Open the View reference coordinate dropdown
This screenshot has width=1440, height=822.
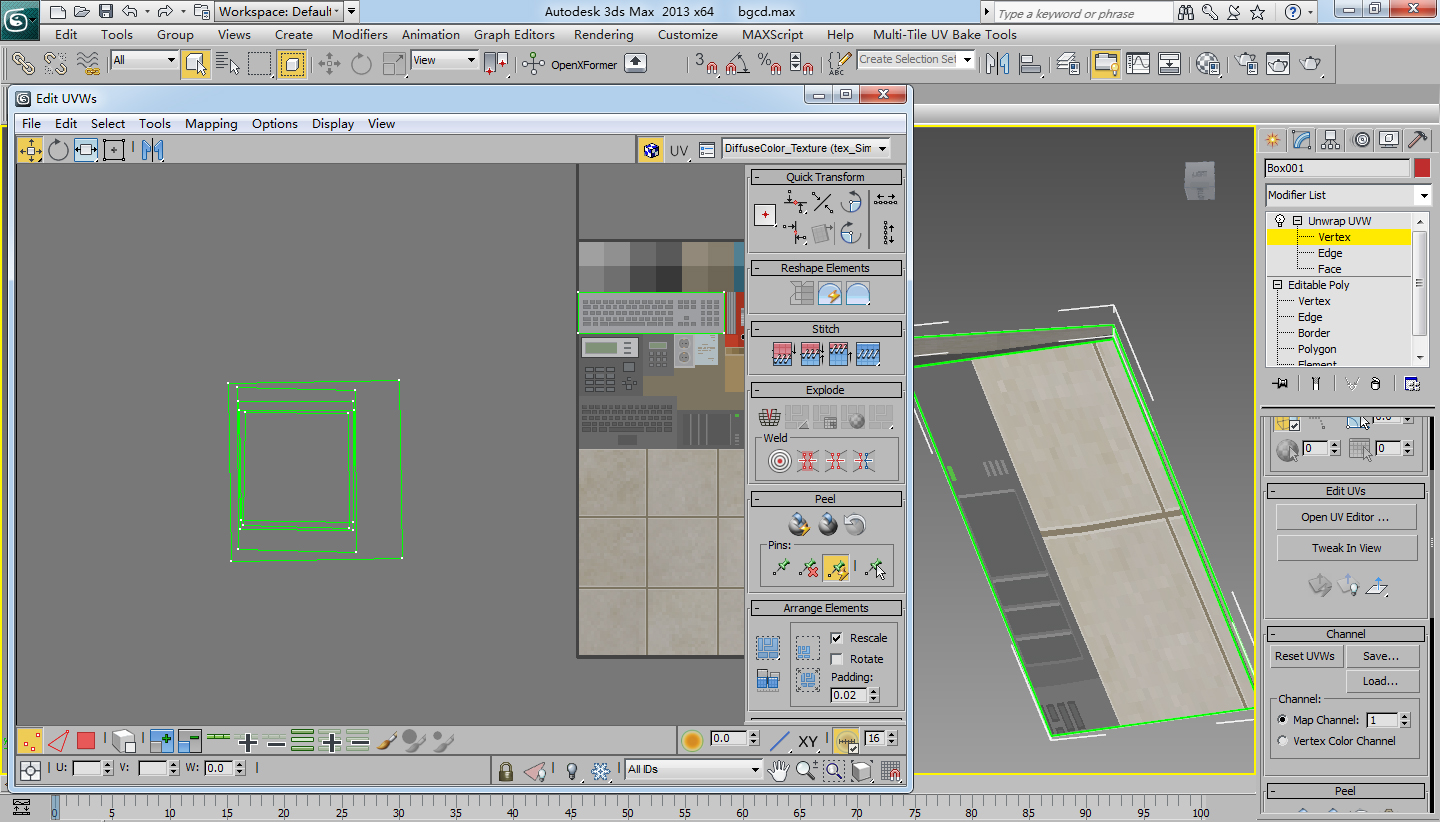pyautogui.click(x=445, y=61)
